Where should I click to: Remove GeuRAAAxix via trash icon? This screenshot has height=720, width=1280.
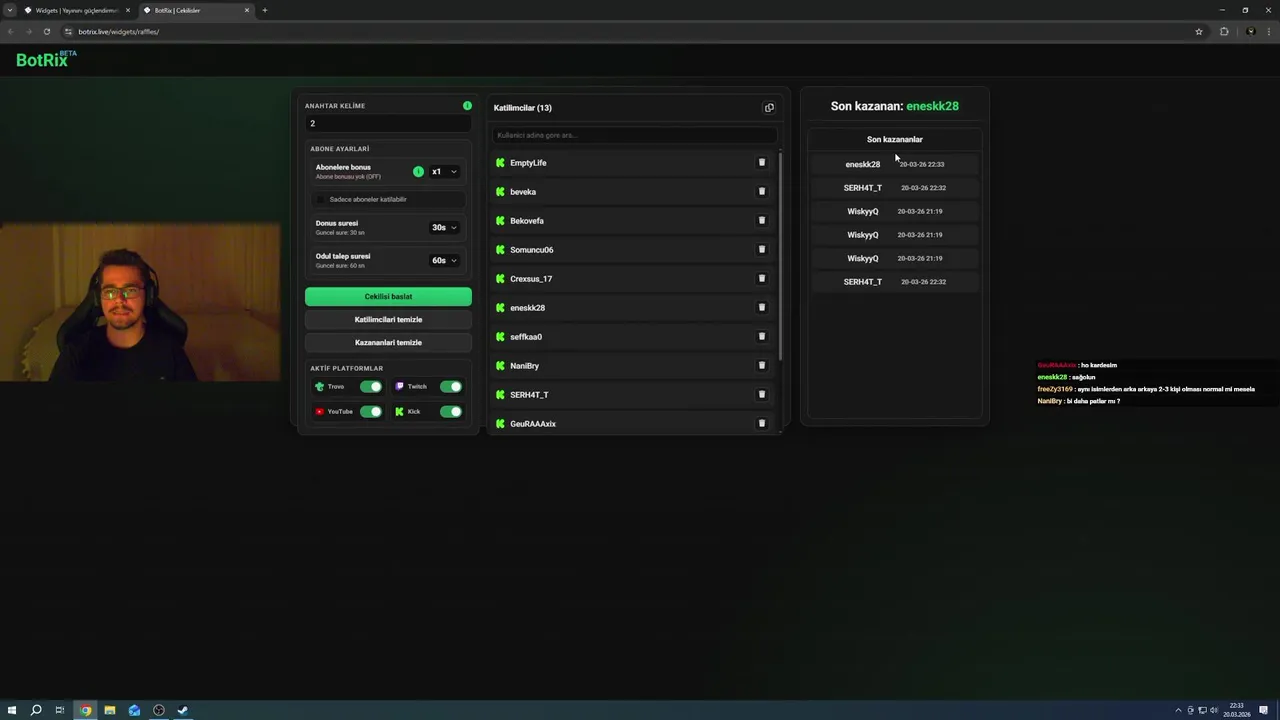click(761, 423)
